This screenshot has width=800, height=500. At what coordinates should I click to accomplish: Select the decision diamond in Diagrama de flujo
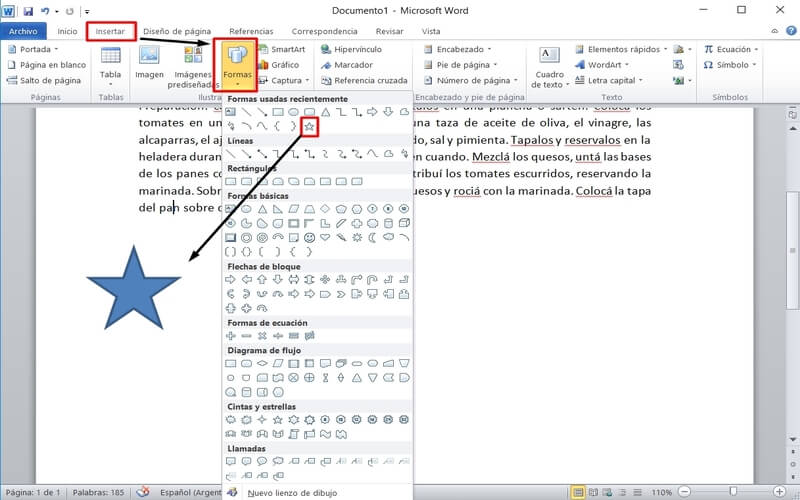(x=262, y=364)
